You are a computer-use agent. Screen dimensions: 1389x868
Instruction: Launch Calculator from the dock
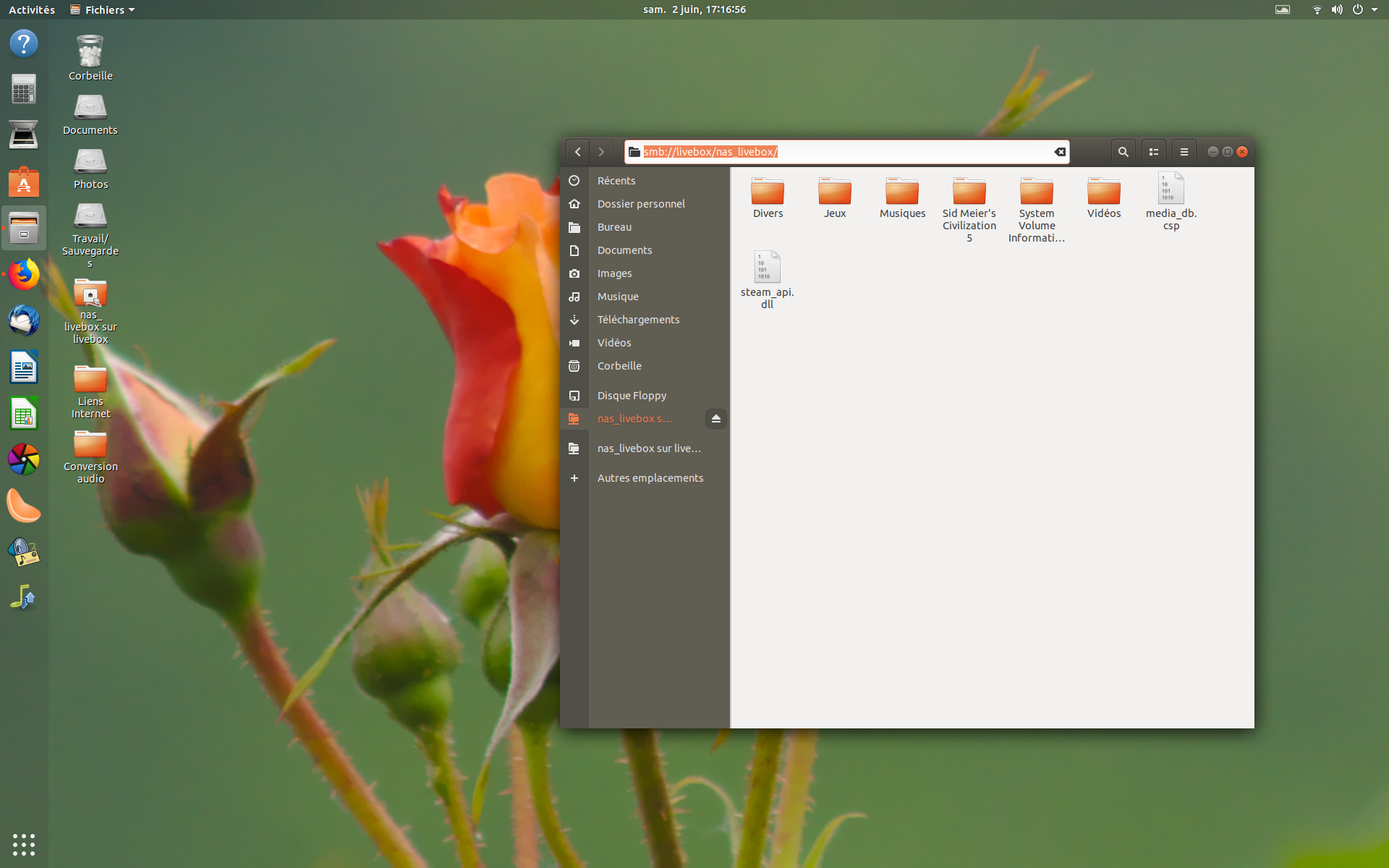tap(24, 90)
